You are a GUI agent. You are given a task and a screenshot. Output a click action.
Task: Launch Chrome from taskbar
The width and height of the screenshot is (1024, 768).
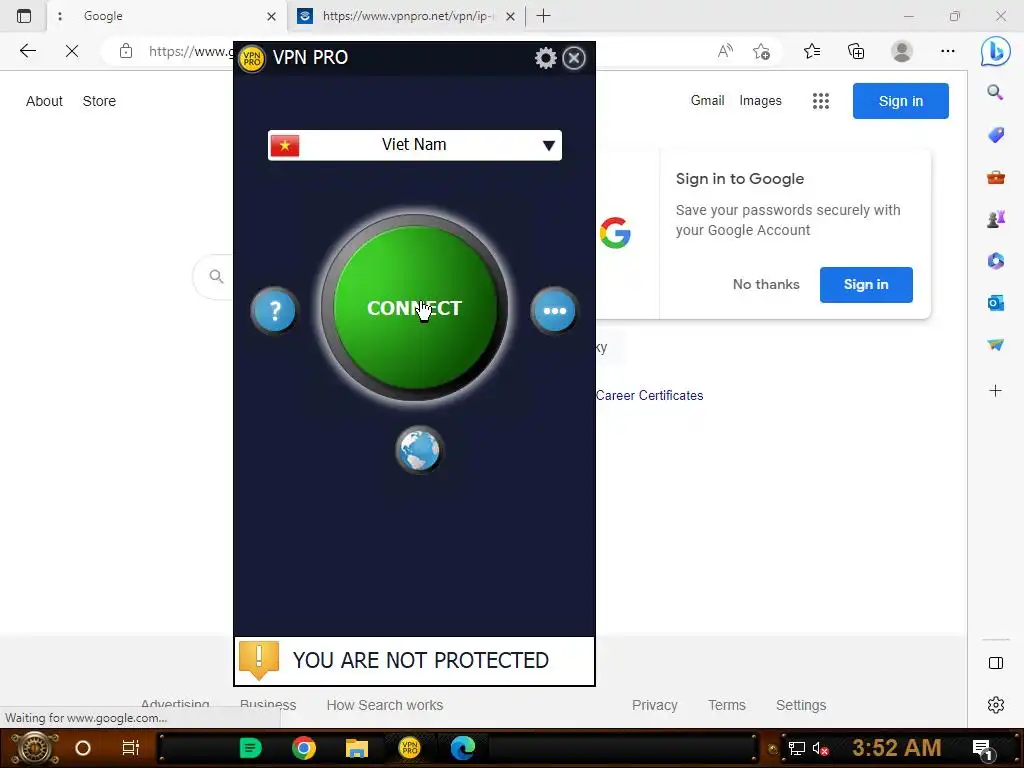point(304,748)
